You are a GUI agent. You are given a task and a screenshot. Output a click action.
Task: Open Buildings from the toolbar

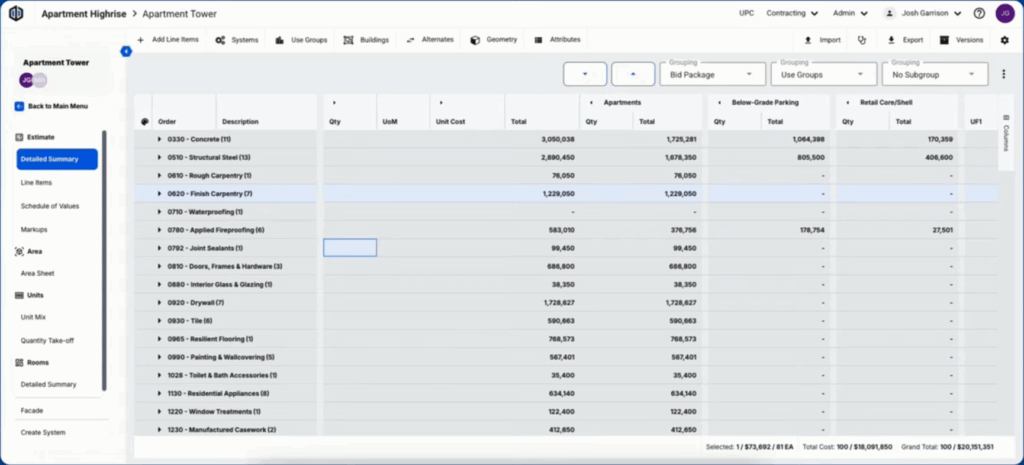pyautogui.click(x=366, y=40)
